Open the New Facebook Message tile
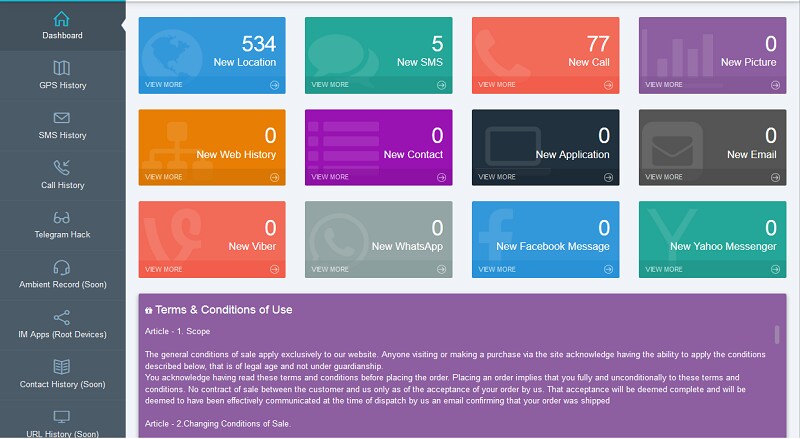Screen dimensions: 800x439 tap(545, 239)
